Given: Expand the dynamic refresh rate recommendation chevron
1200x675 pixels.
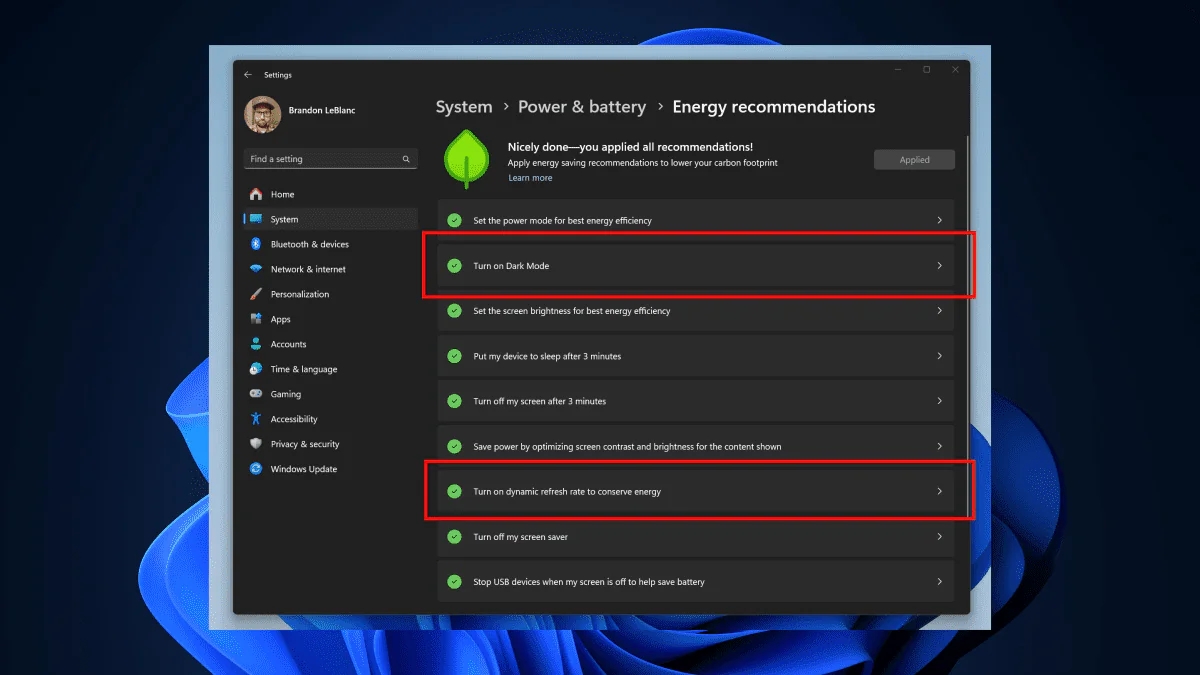Looking at the screenshot, I should (939, 491).
